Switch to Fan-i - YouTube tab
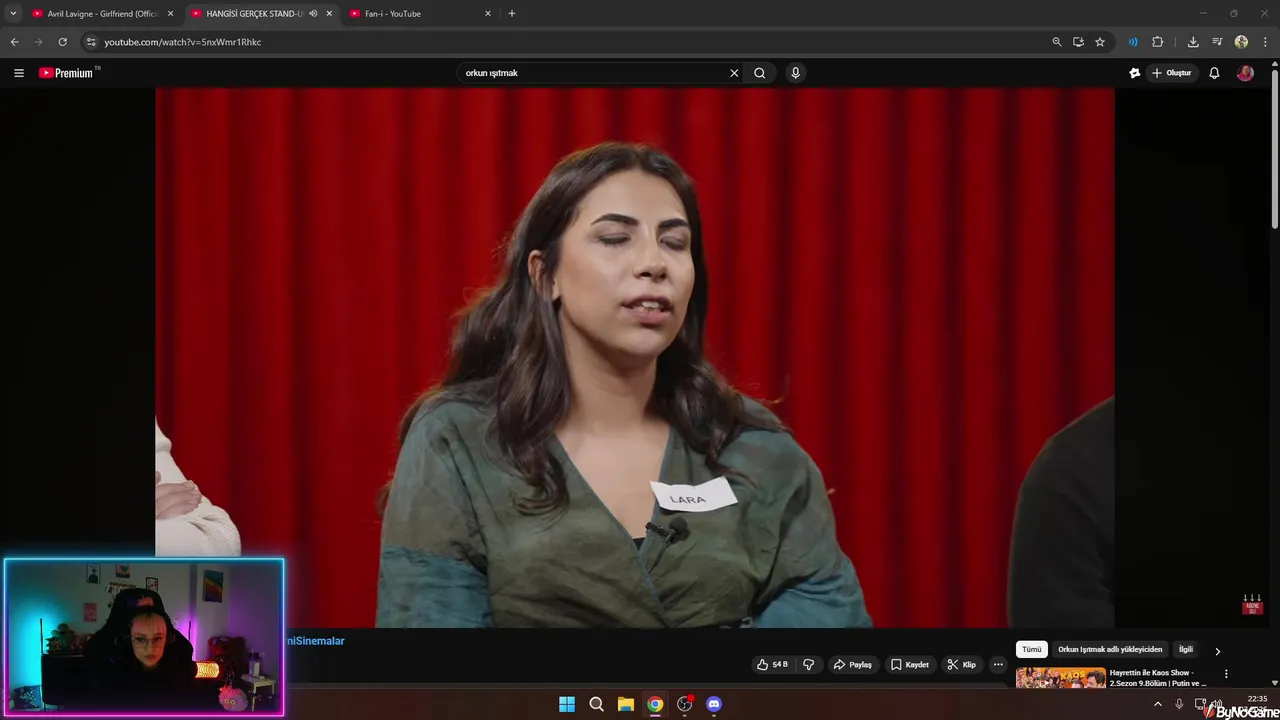 coord(420,14)
